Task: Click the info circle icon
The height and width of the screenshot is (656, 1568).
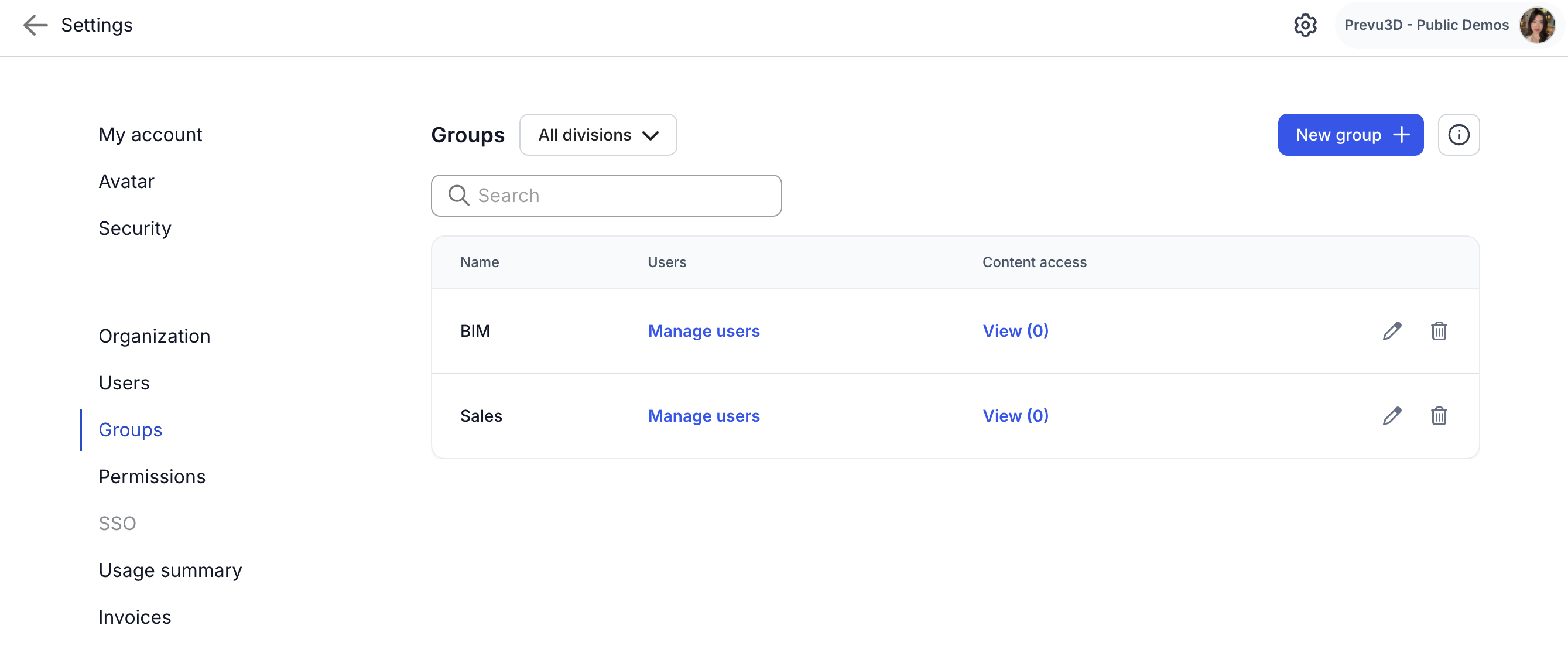Action: click(1458, 135)
